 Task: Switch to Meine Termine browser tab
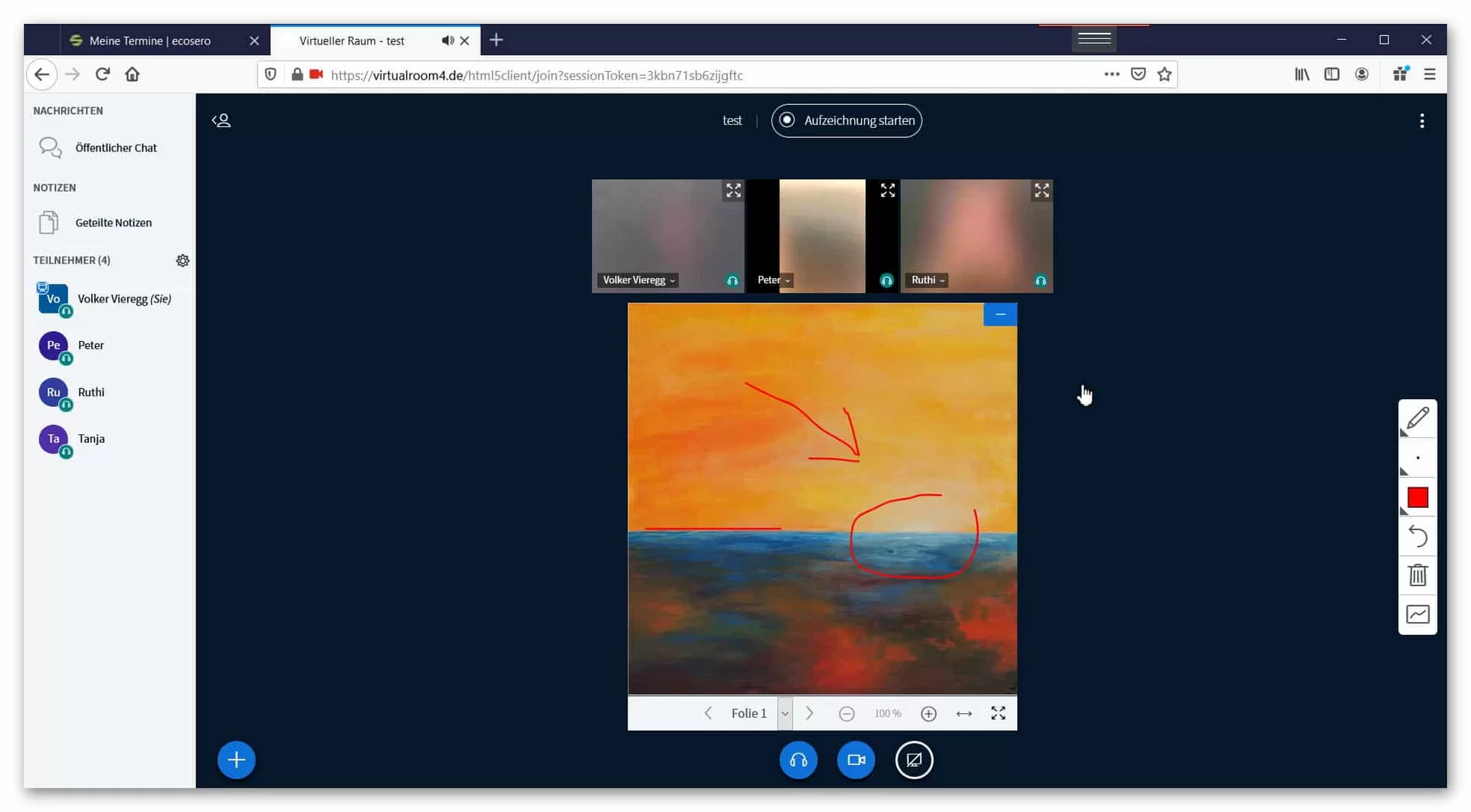point(150,41)
